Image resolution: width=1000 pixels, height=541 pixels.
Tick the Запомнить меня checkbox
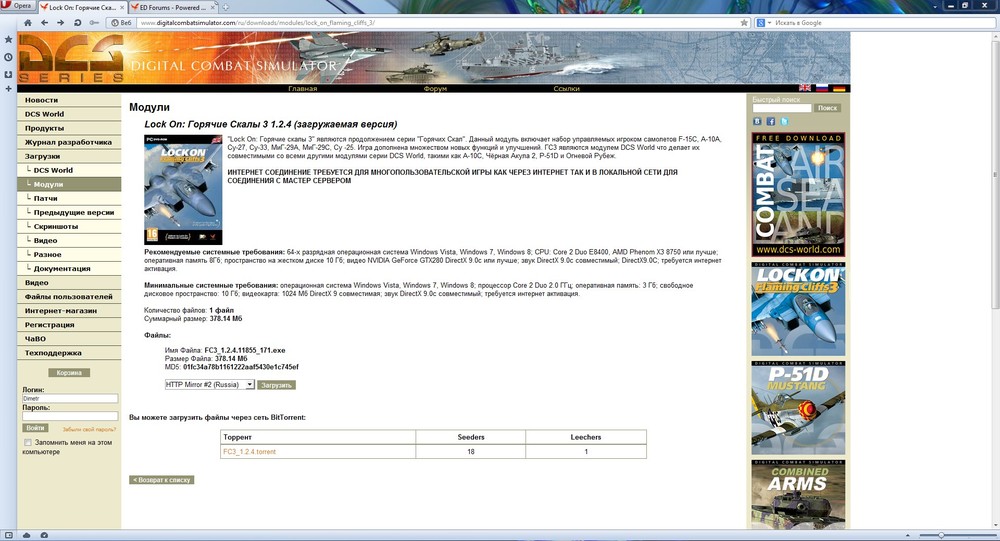pos(27,442)
